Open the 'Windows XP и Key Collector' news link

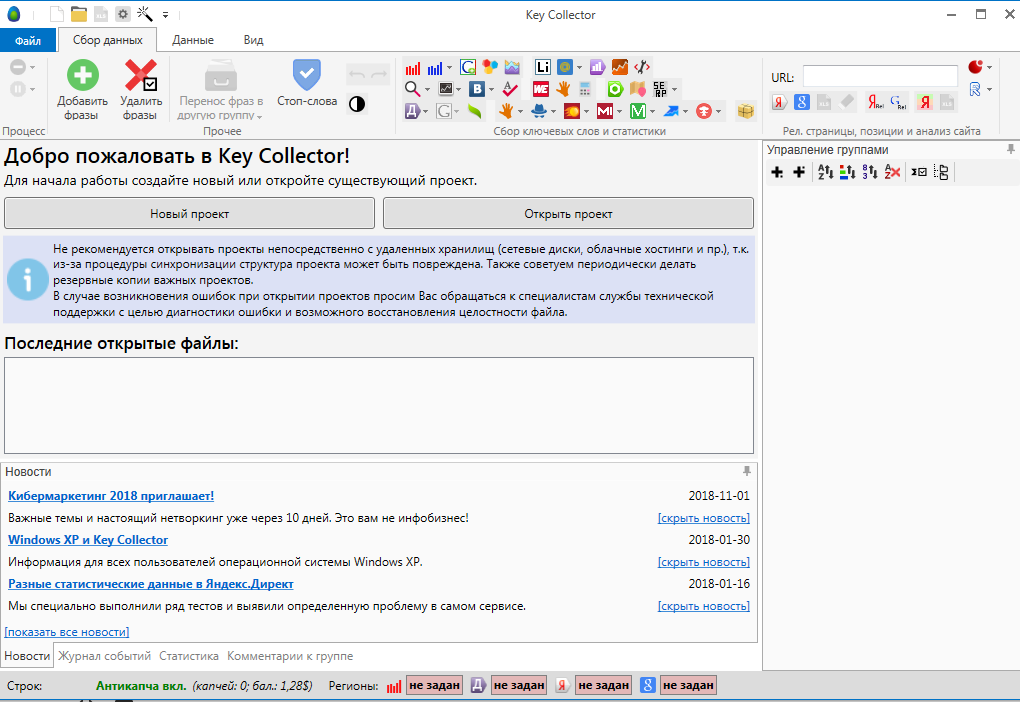[x=88, y=540]
